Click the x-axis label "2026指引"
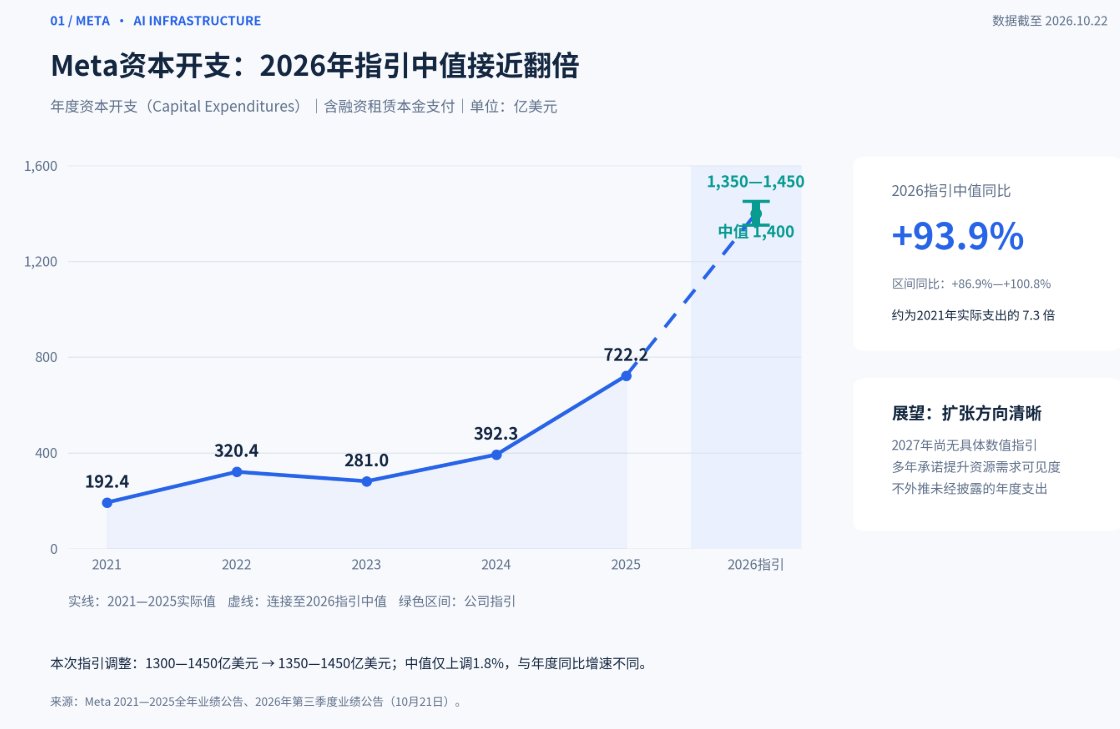 click(756, 565)
